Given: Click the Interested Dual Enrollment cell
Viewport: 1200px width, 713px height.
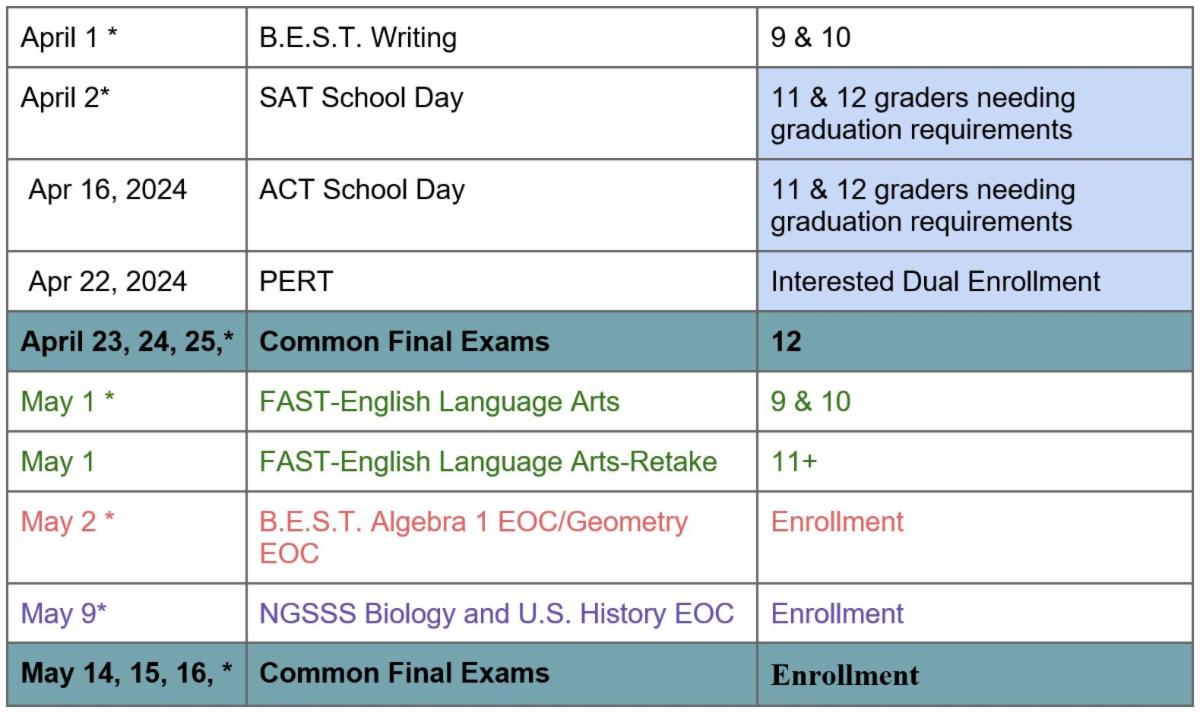Looking at the screenshot, I should (x=935, y=281).
